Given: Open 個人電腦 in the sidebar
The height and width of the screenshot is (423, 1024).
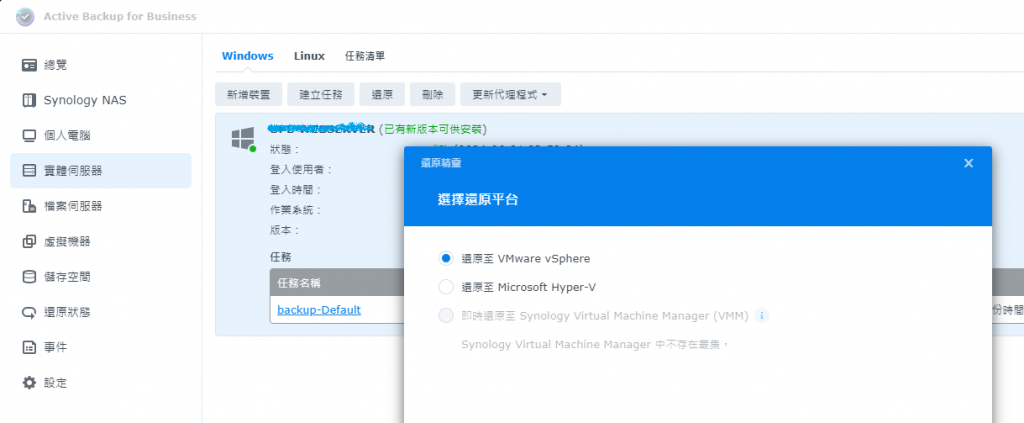Looking at the screenshot, I should (101, 136).
